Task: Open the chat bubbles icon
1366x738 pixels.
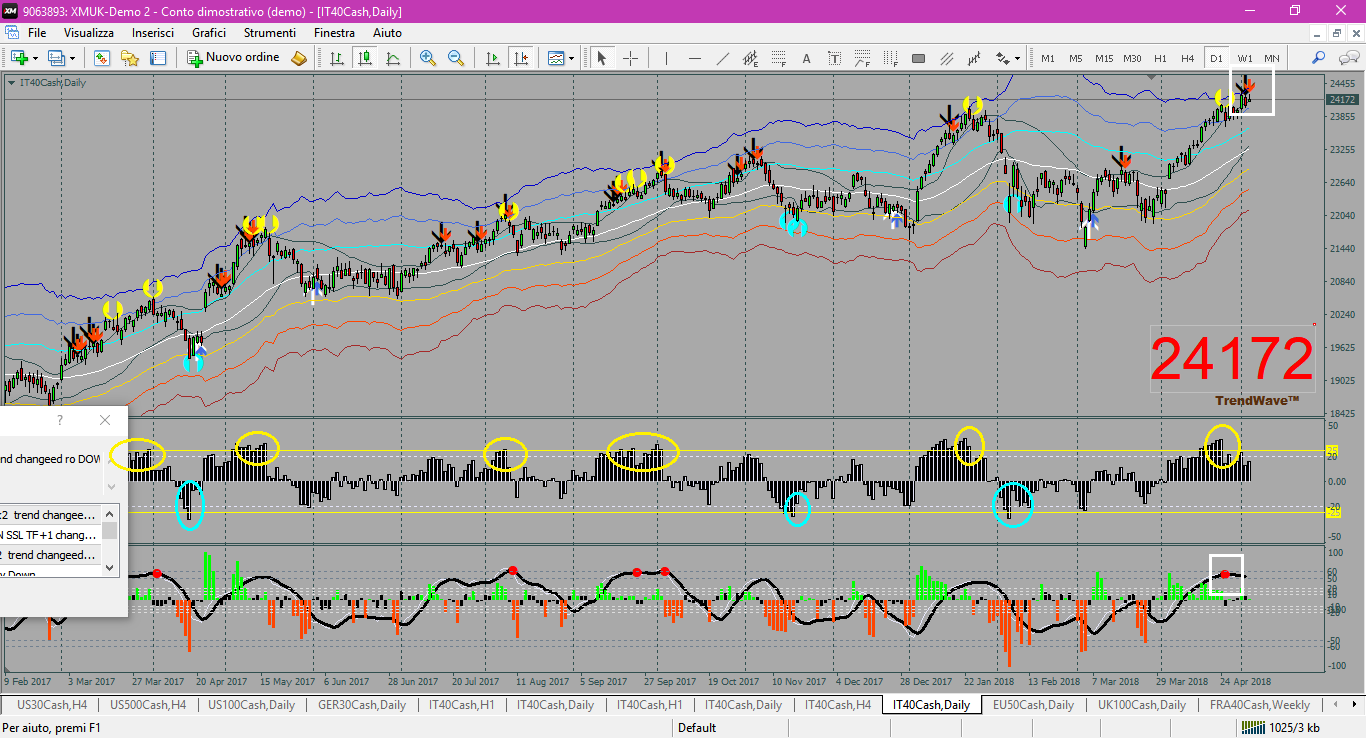Action: point(1347,58)
